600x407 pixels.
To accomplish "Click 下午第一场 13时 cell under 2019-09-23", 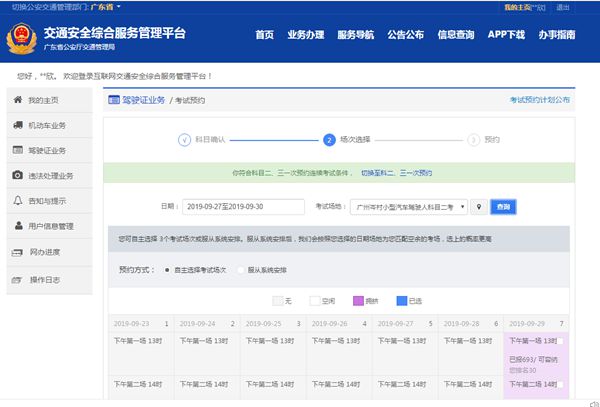I will click(141, 354).
